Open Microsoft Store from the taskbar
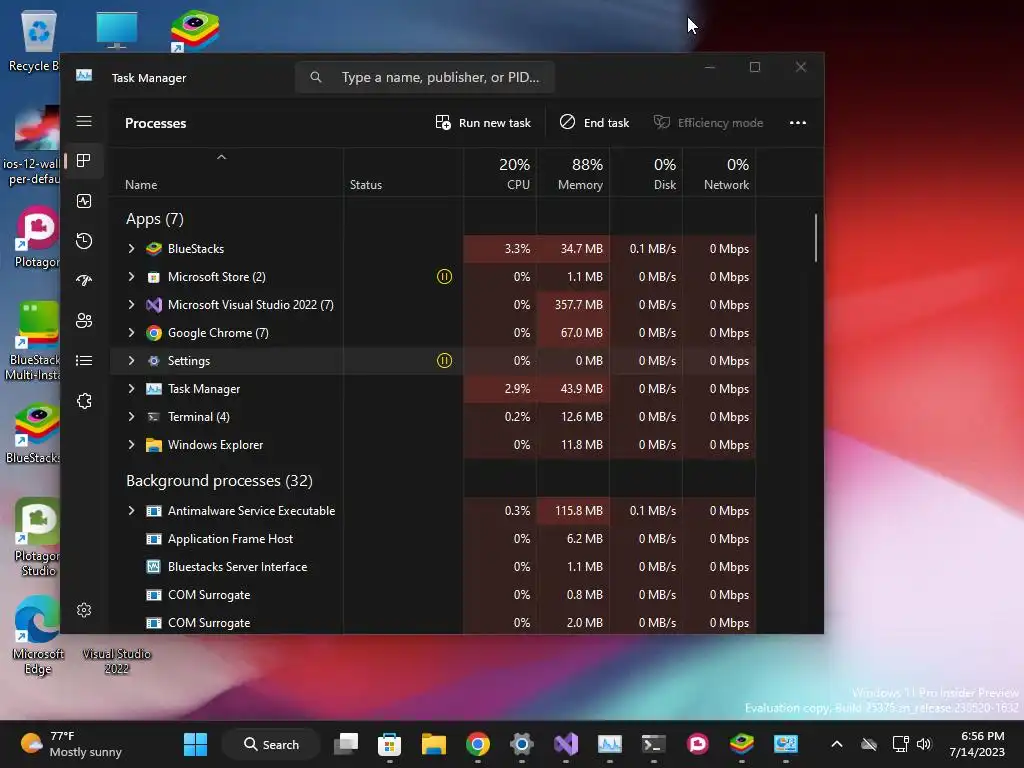Viewport: 1024px width, 768px height. click(389, 744)
